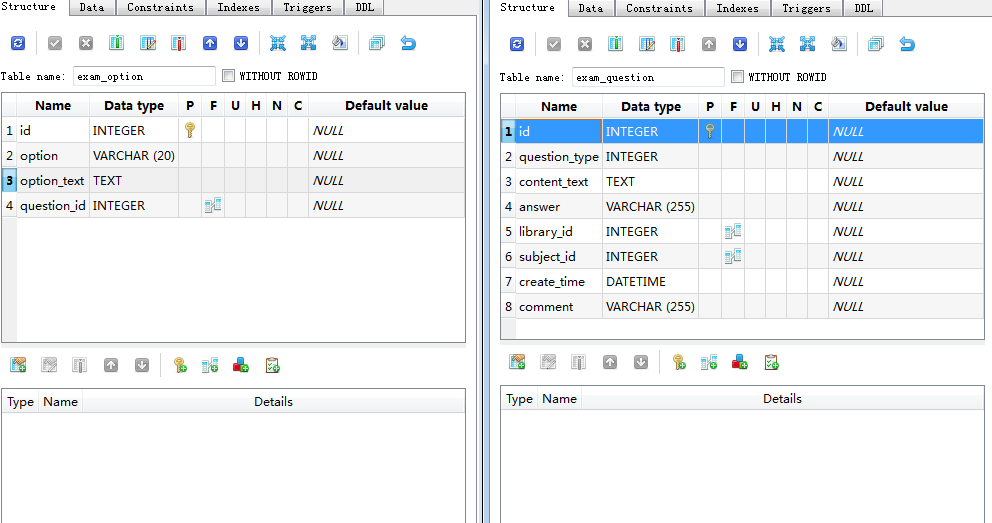Open Constraints tab of exam_question window

click(x=659, y=8)
